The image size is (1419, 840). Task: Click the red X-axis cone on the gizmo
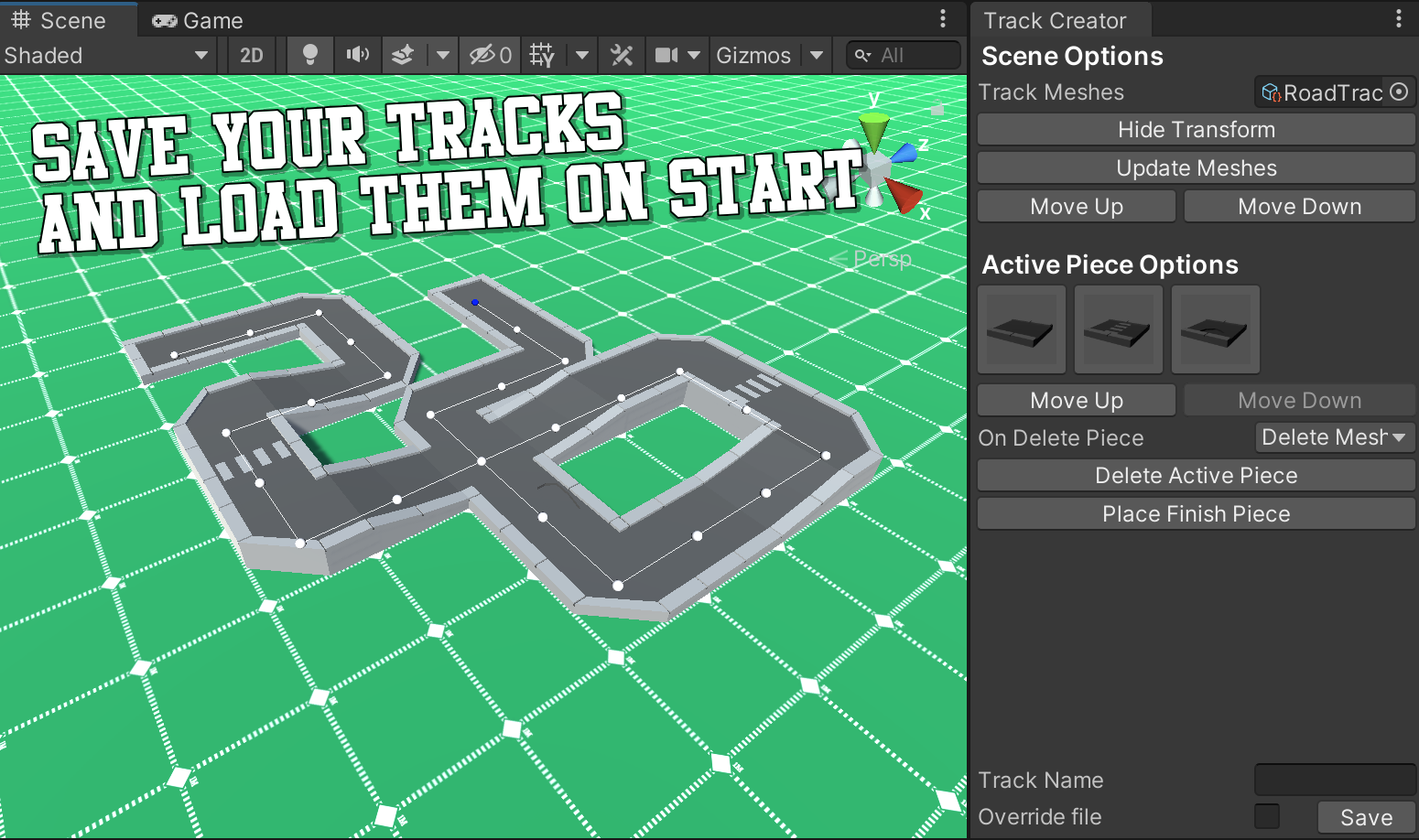(904, 196)
